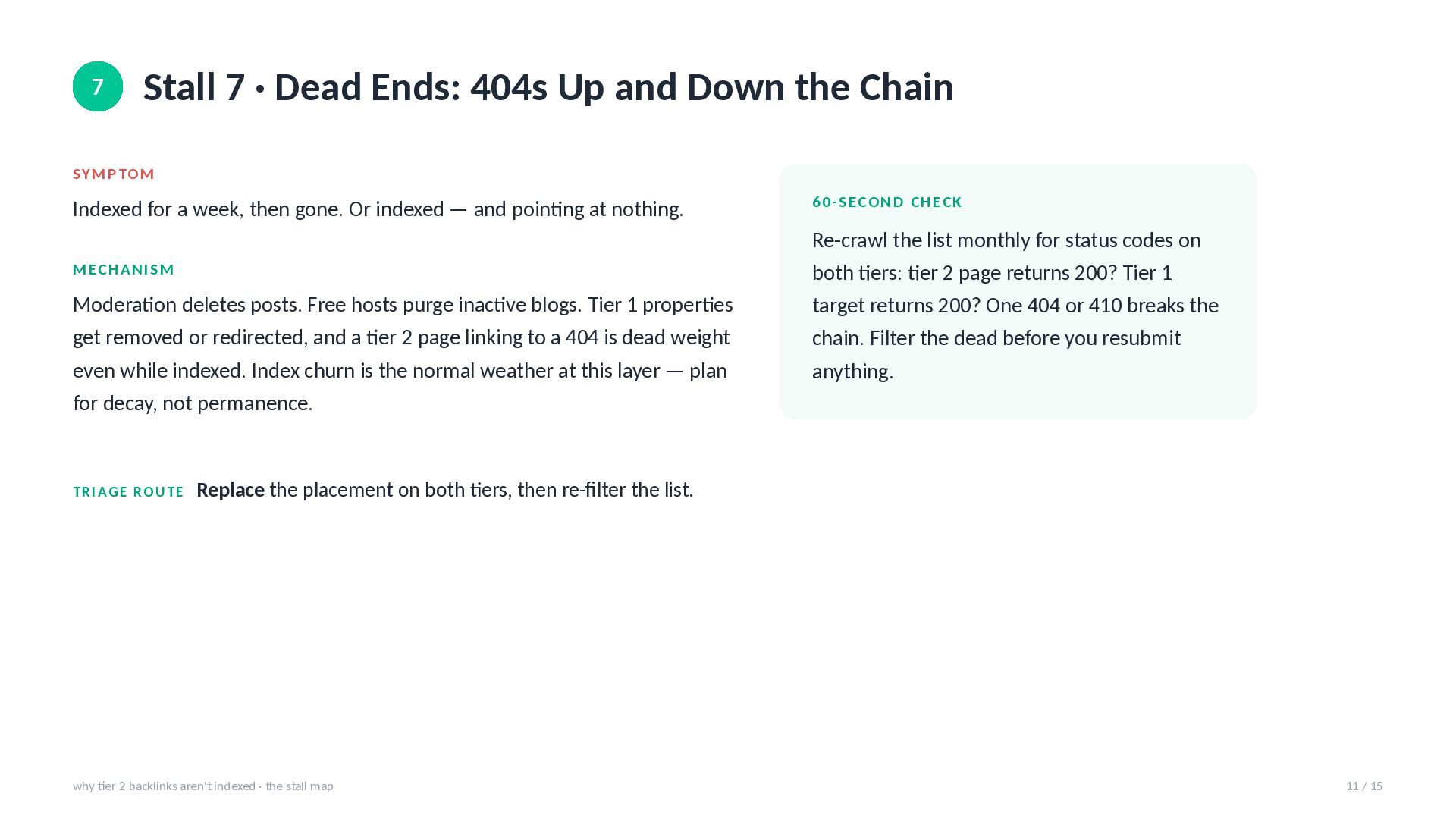Click the 'Moderation deletes posts' paragraph
1456x819 pixels.
(403, 353)
